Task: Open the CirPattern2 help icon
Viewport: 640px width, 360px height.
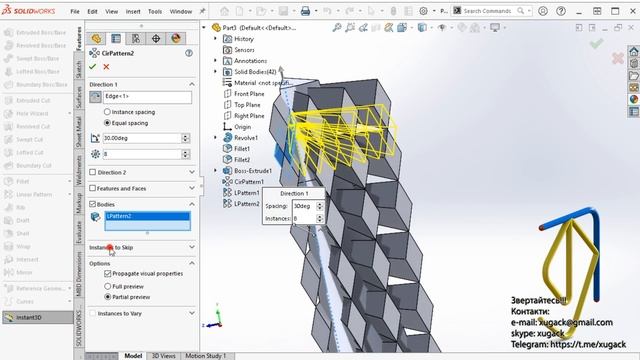Action: point(189,53)
